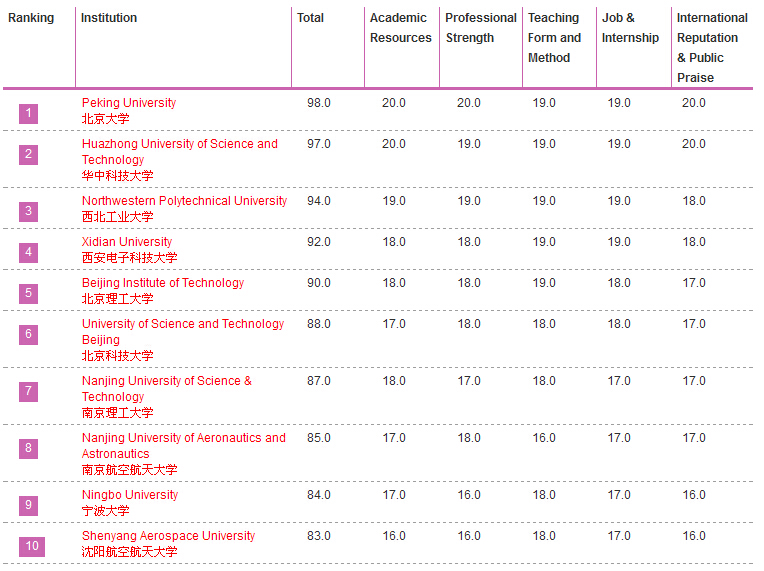The image size is (764, 571).
Task: Click rank badge number 5
Action: 28,293
